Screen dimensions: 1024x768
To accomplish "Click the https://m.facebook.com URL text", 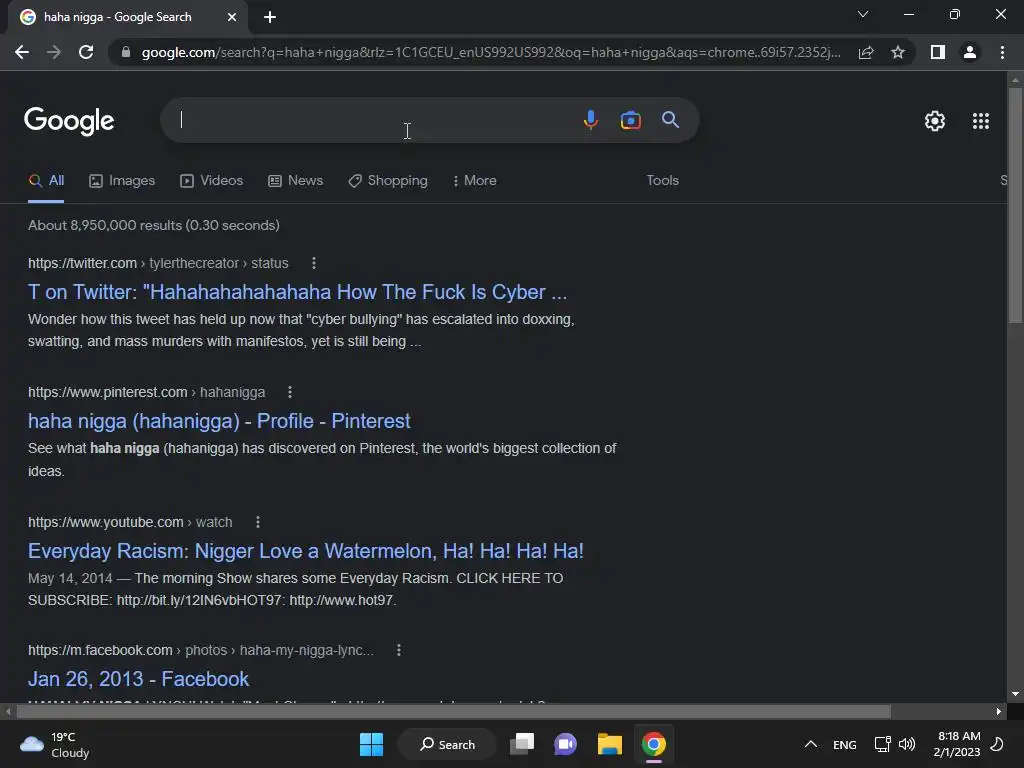I will tap(100, 650).
